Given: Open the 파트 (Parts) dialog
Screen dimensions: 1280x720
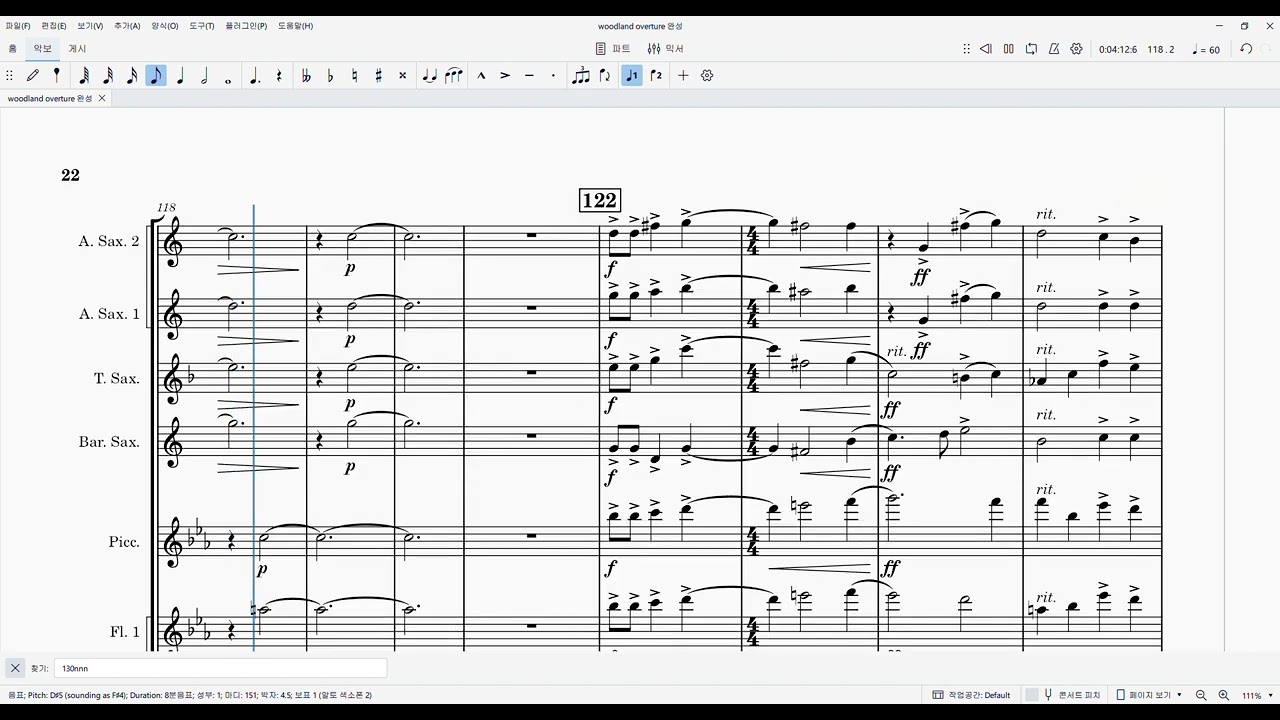Looking at the screenshot, I should tap(613, 48).
